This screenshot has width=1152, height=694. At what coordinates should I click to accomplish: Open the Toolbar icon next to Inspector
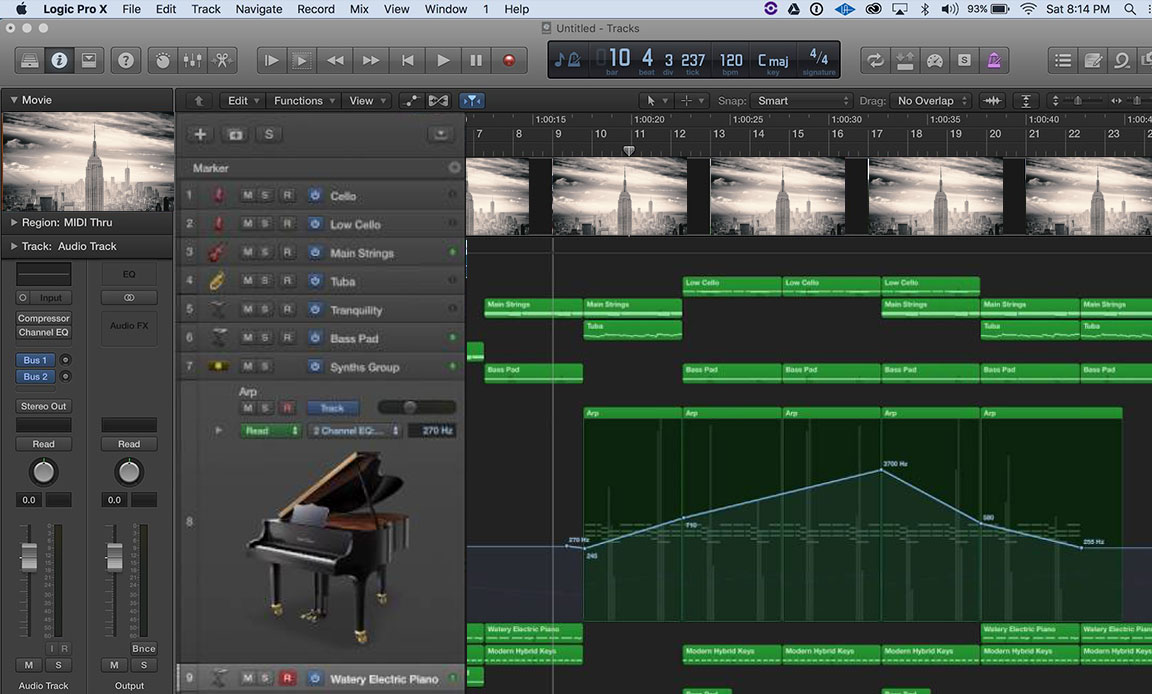click(89, 60)
